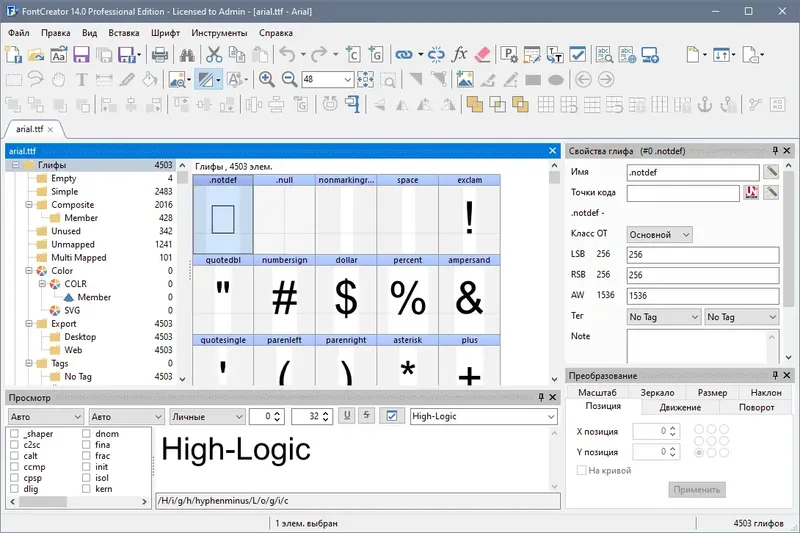Screen dimensions: 800x533
Task: Click the Find binoculars icon
Action: coord(187,55)
